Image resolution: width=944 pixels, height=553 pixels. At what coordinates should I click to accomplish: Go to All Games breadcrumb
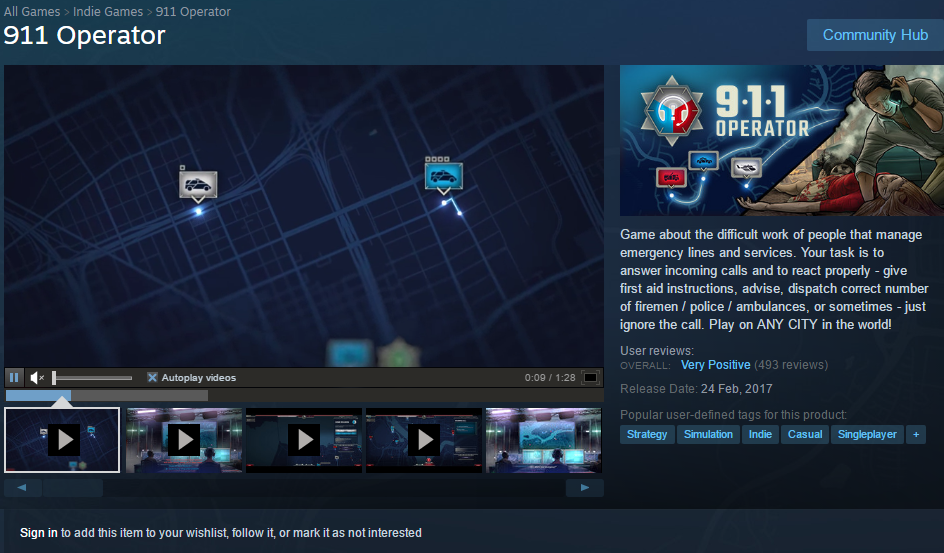tap(32, 11)
